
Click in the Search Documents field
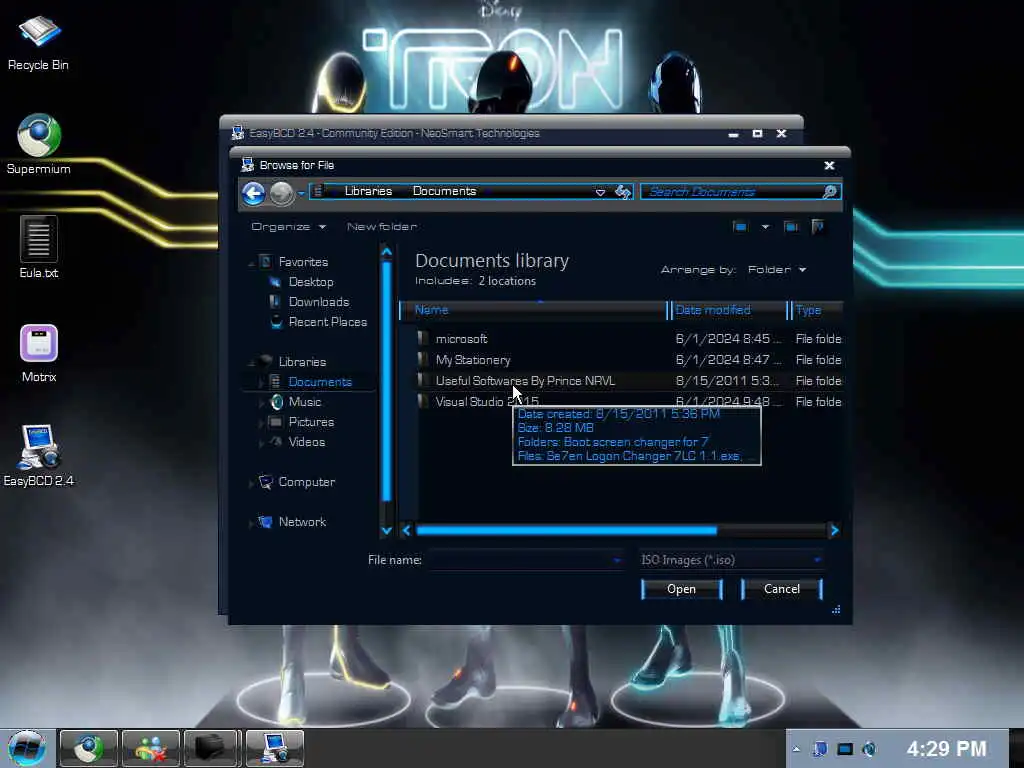[x=731, y=191]
